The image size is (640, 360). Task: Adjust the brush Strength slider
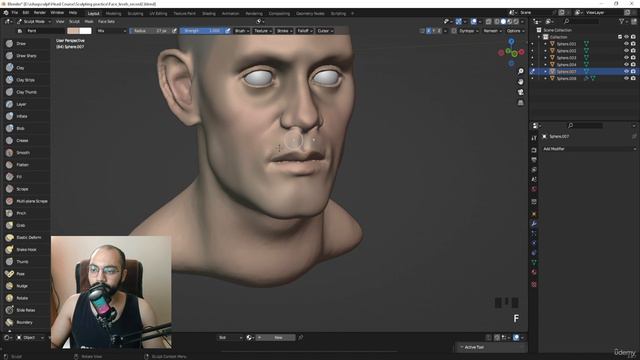pyautogui.click(x=202, y=31)
